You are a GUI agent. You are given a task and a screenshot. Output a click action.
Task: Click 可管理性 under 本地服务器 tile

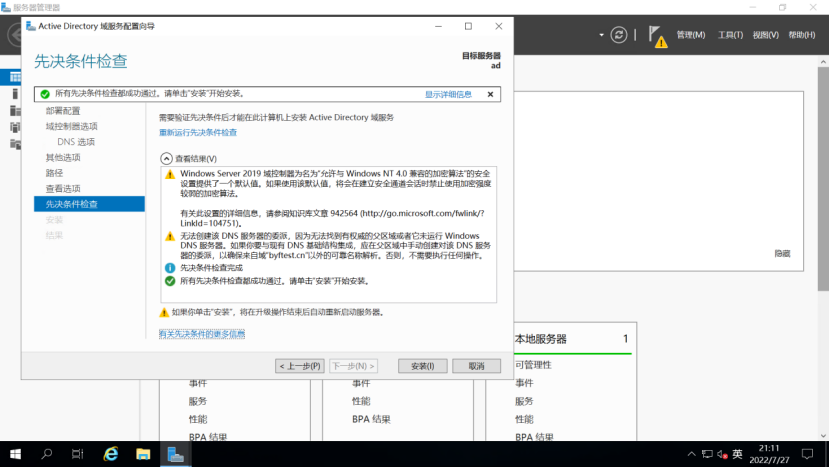tap(533, 365)
